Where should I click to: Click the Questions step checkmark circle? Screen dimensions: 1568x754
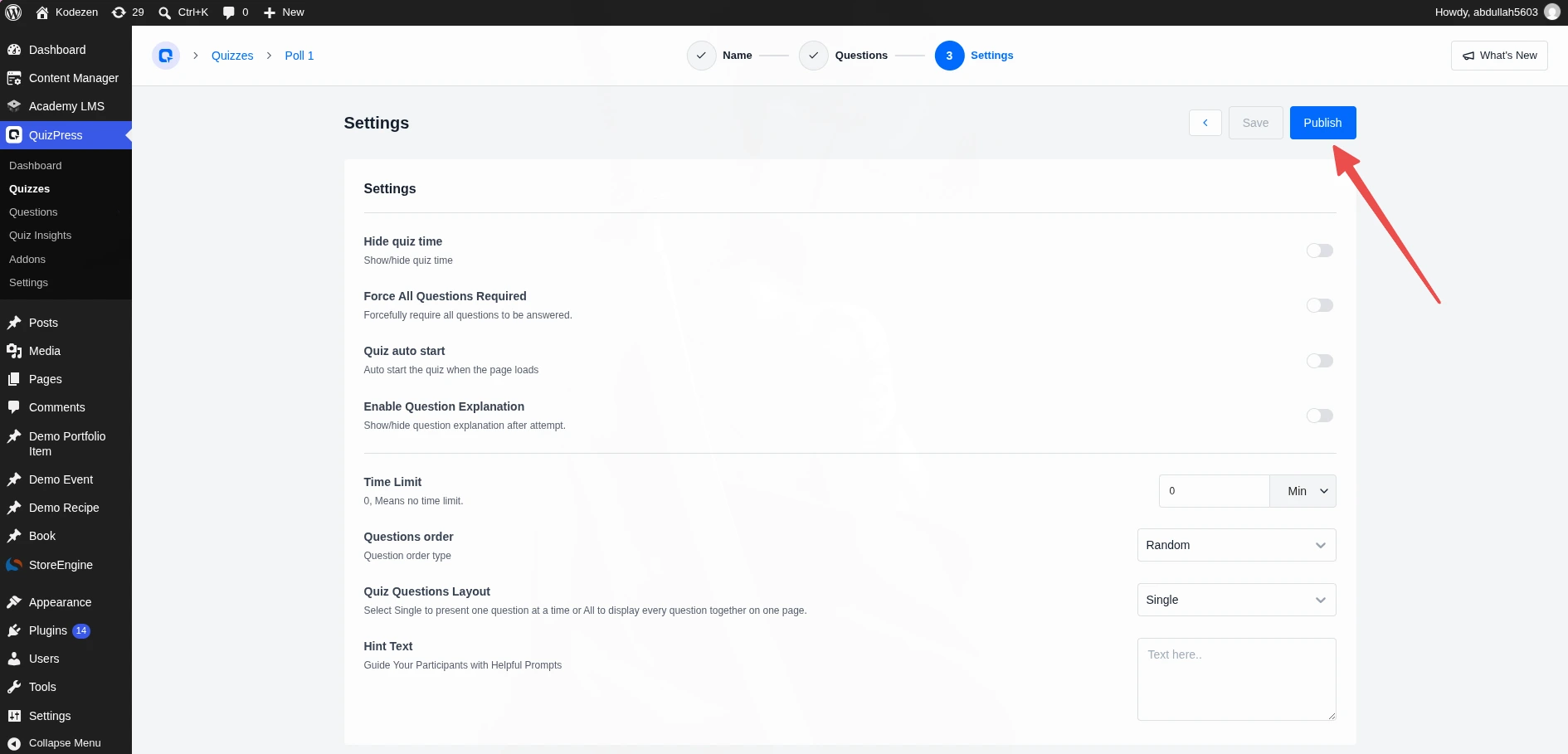click(x=814, y=56)
